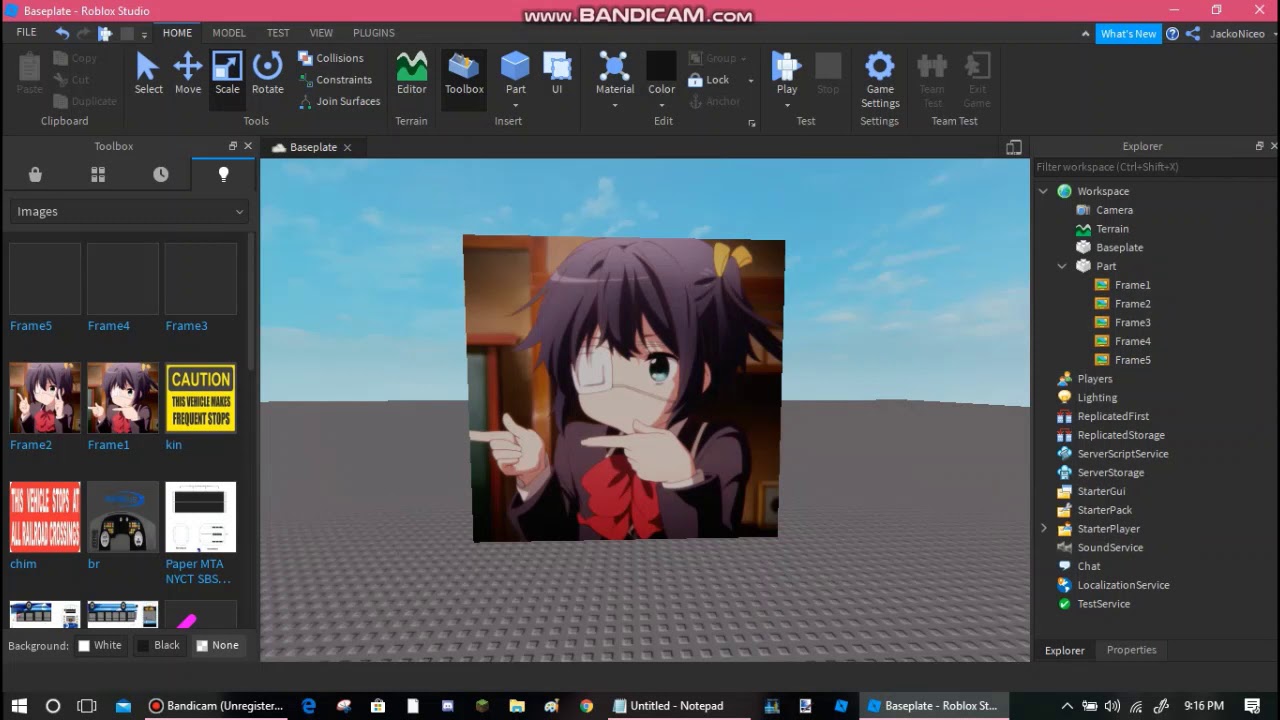
Task: Select None background option
Action: [218, 645]
